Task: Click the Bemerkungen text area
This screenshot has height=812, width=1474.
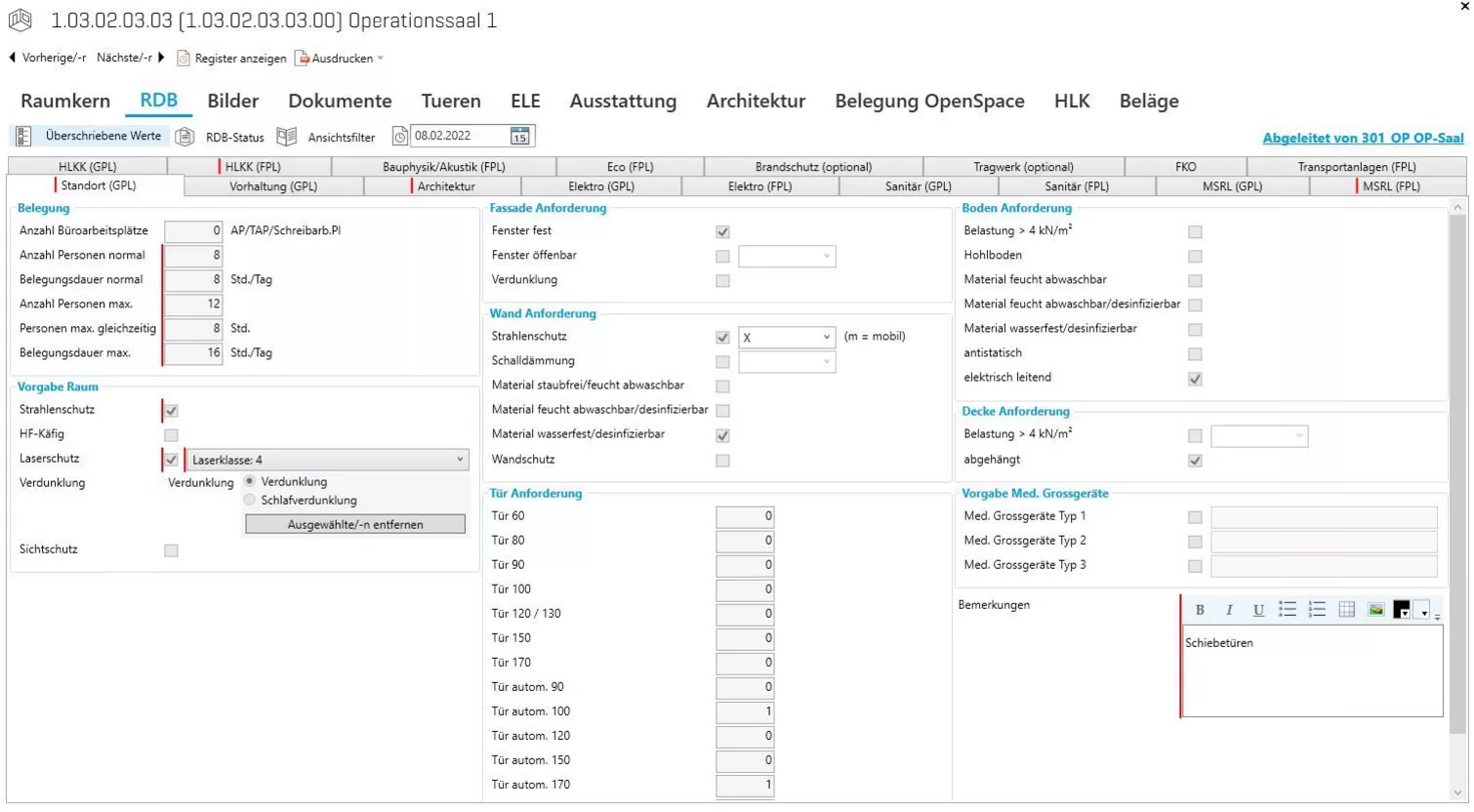Action: 1312,671
